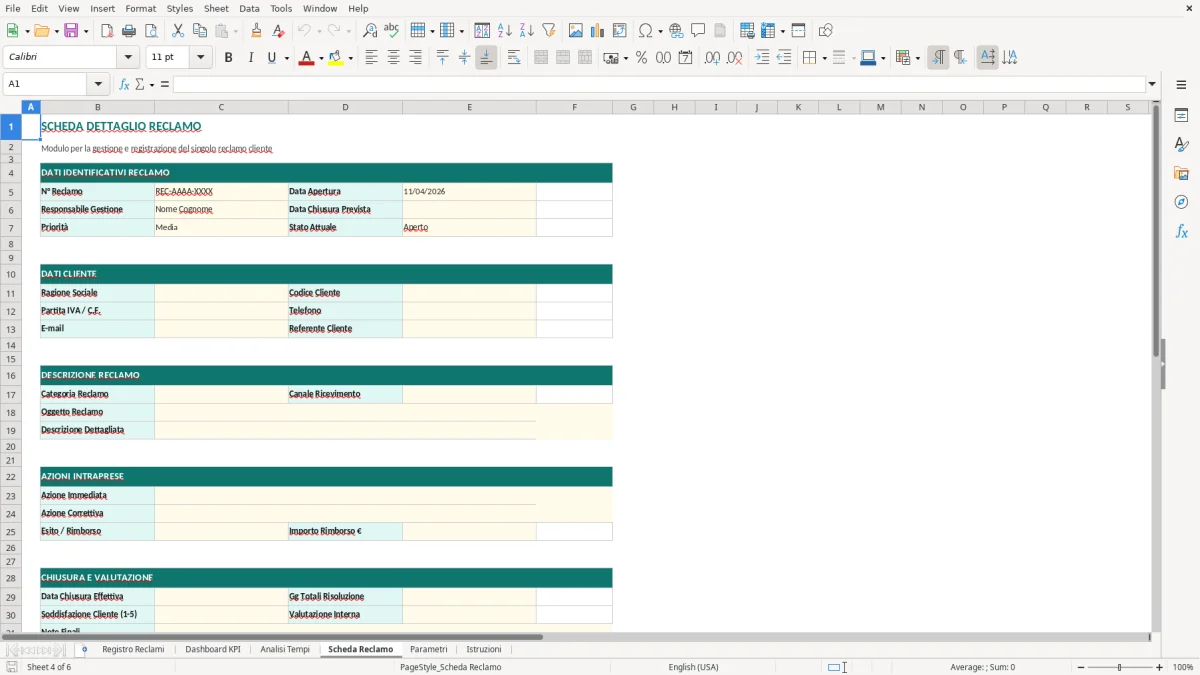Select column E header
The image size is (1200, 675).
point(469,107)
